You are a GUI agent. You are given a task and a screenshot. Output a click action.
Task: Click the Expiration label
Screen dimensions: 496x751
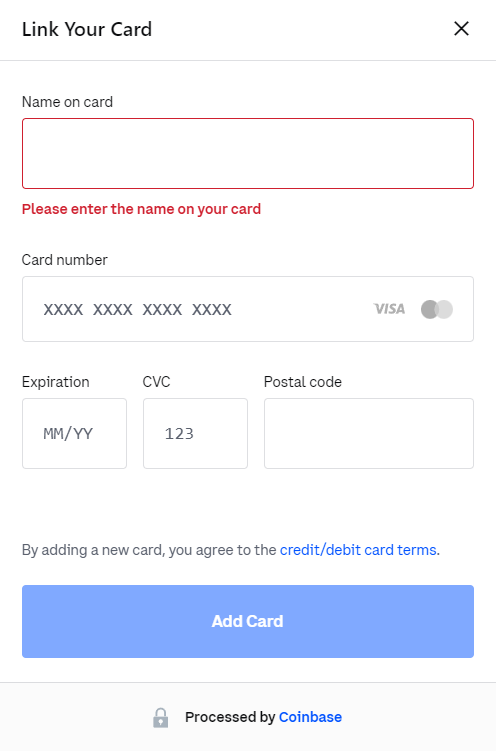coord(56,382)
